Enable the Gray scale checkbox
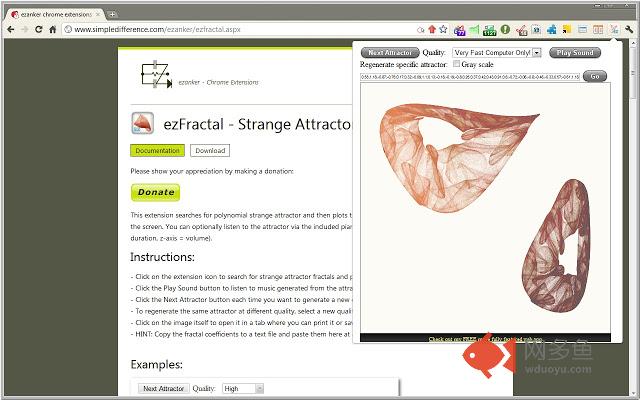Screen dimensions: 640x400 457,64
